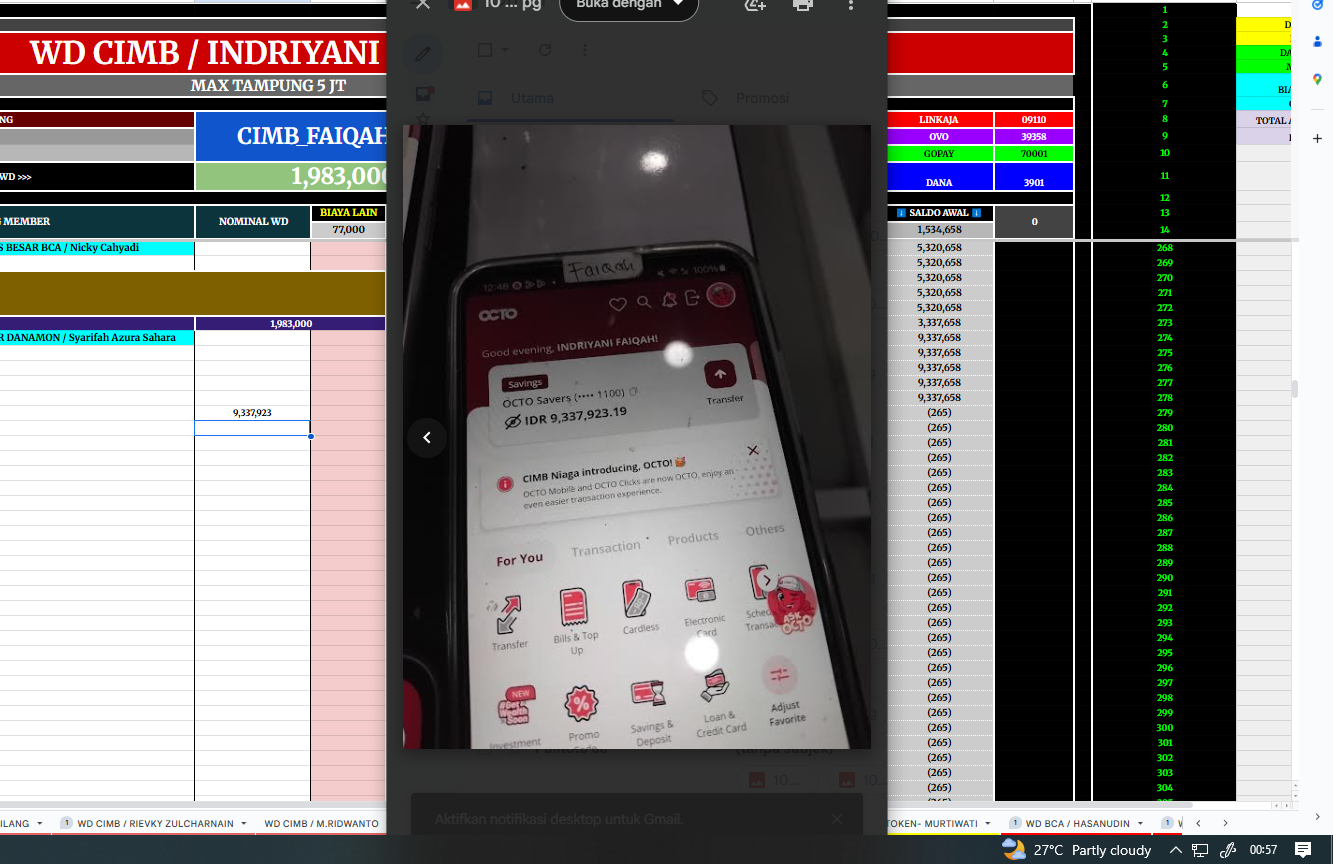Image resolution: width=1333 pixels, height=864 pixels.
Task: Switch to WD CIMB / M.RIDWANTO sheet
Action: click(x=321, y=824)
